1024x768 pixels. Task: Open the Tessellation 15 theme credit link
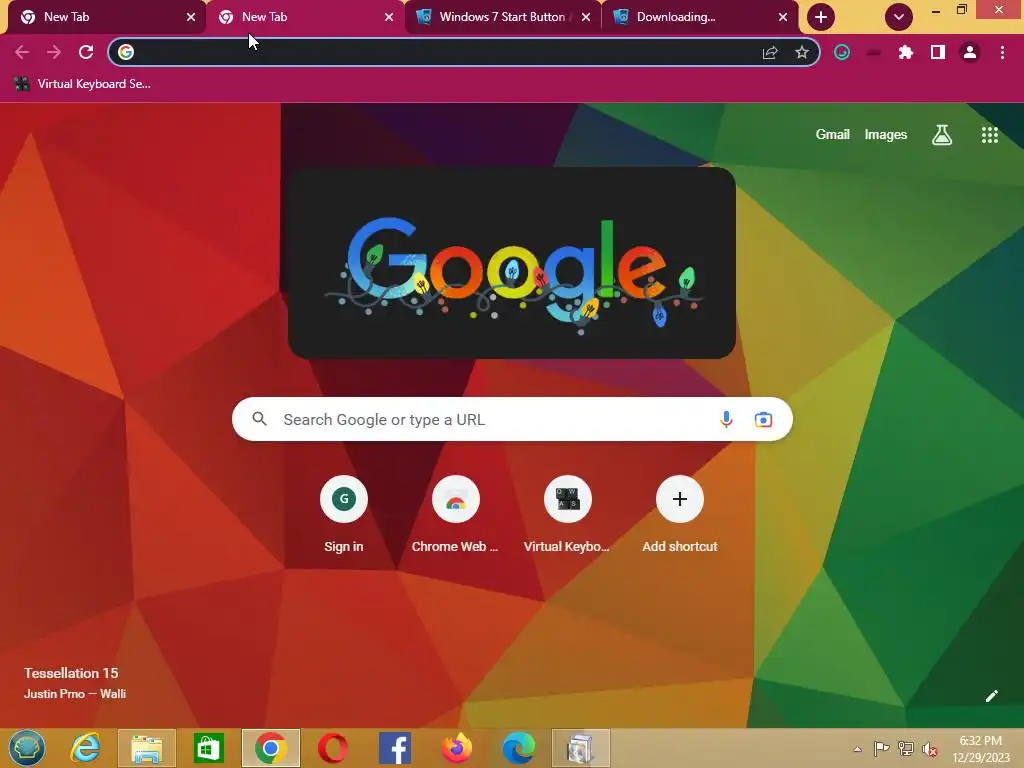click(74, 682)
